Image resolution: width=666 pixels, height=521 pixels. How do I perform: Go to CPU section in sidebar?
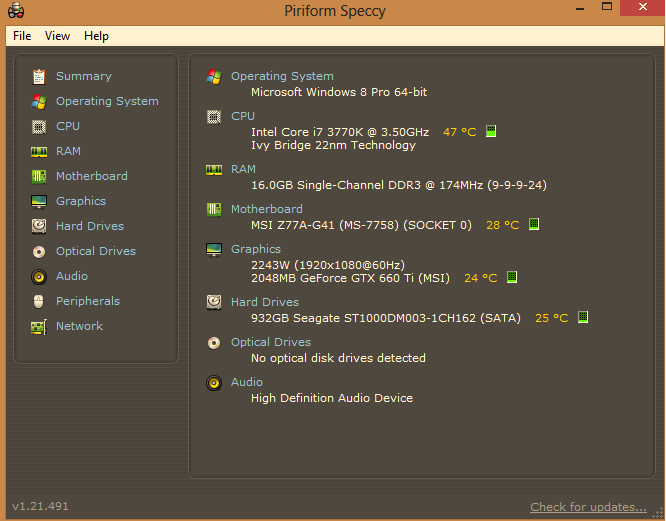click(x=68, y=126)
